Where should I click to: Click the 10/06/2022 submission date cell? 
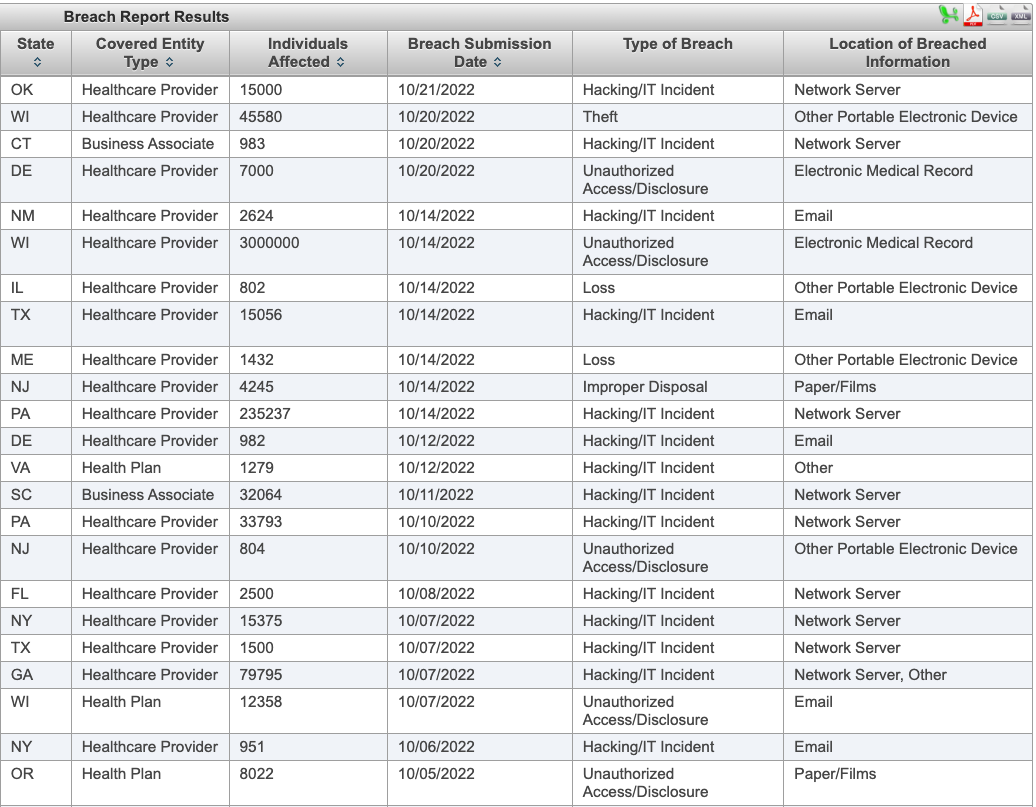point(480,748)
